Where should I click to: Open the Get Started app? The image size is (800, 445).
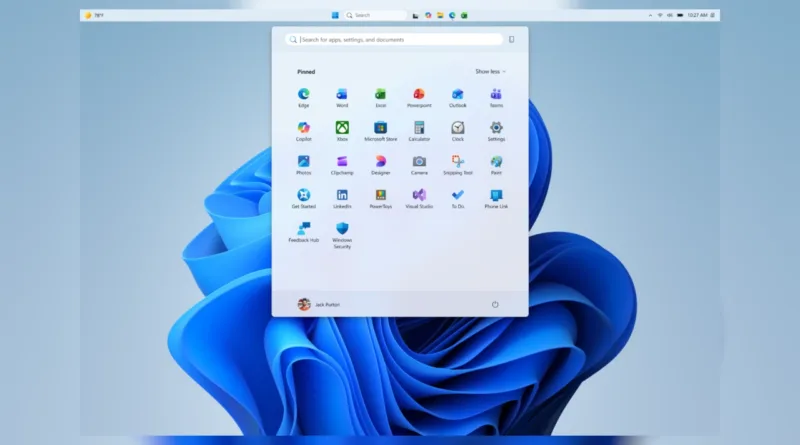pyautogui.click(x=304, y=198)
